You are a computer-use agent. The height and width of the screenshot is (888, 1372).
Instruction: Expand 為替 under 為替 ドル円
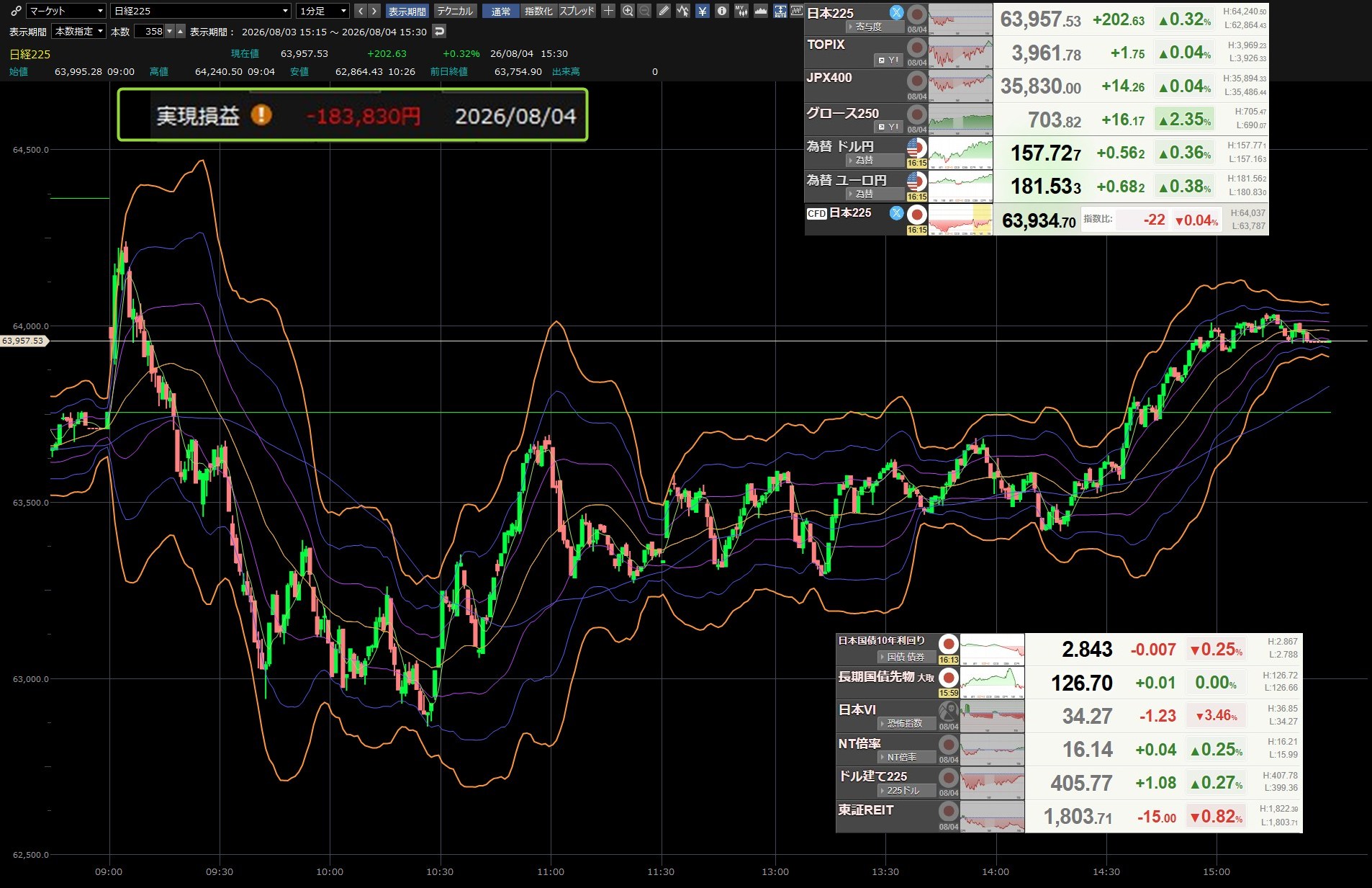874,161
